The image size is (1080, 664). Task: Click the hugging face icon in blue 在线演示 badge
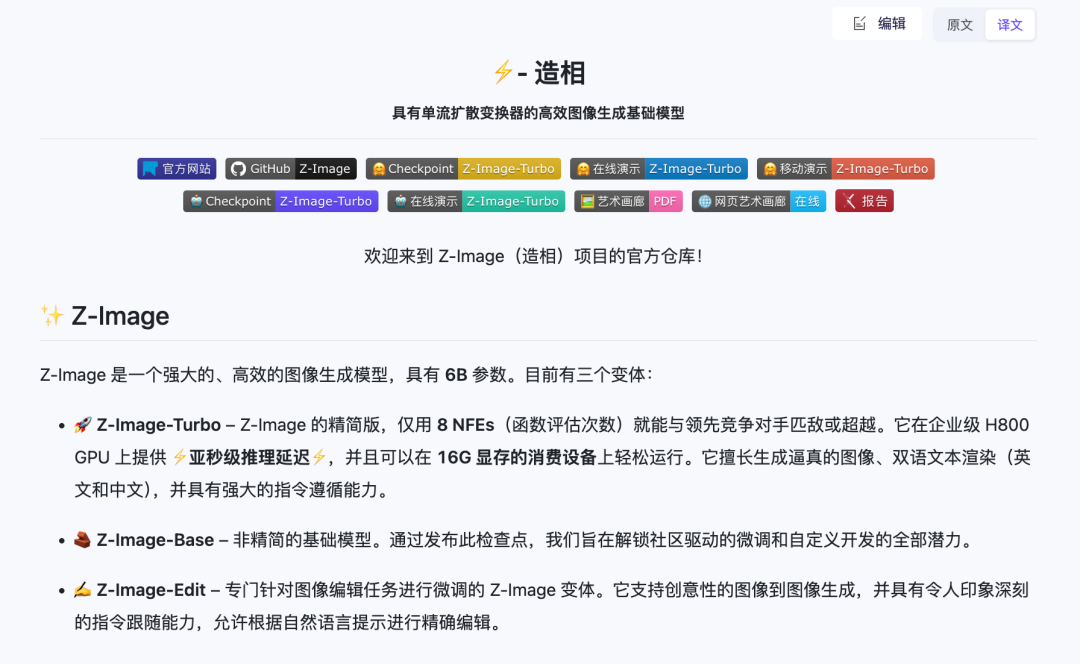583,169
